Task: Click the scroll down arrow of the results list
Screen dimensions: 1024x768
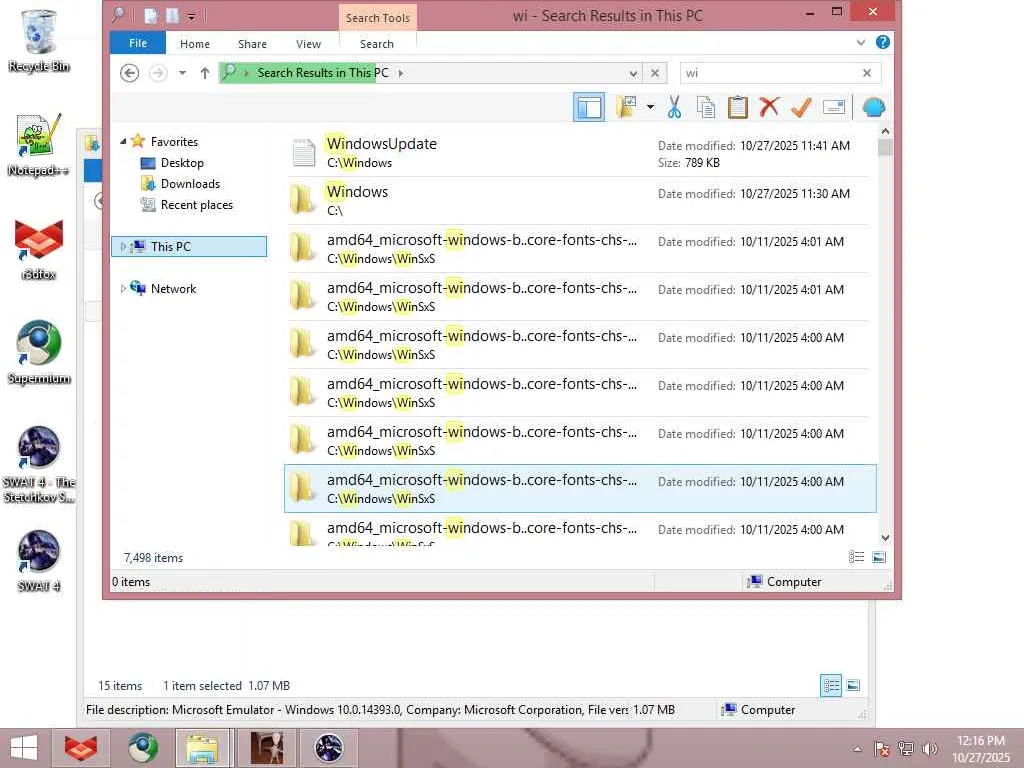Action: pos(886,538)
